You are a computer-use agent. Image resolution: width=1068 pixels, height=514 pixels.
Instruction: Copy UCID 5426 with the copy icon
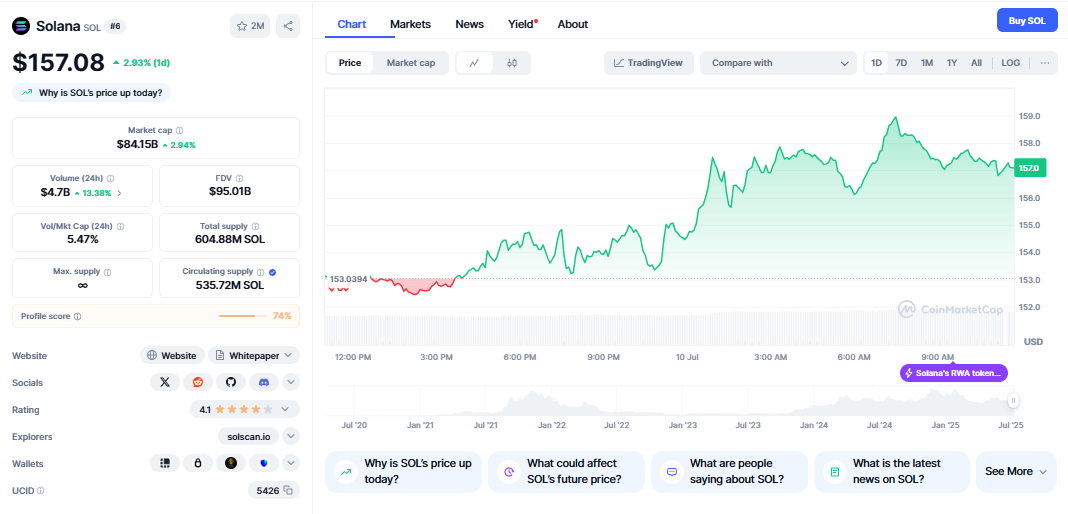point(288,490)
